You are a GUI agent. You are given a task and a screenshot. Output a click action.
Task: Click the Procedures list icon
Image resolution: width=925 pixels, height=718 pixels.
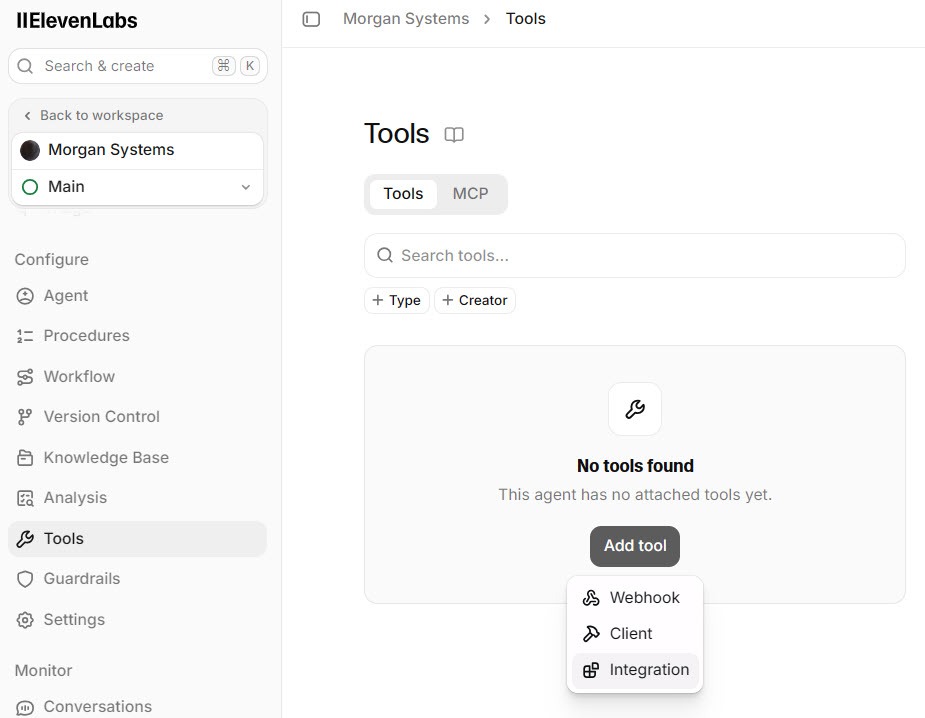point(25,336)
